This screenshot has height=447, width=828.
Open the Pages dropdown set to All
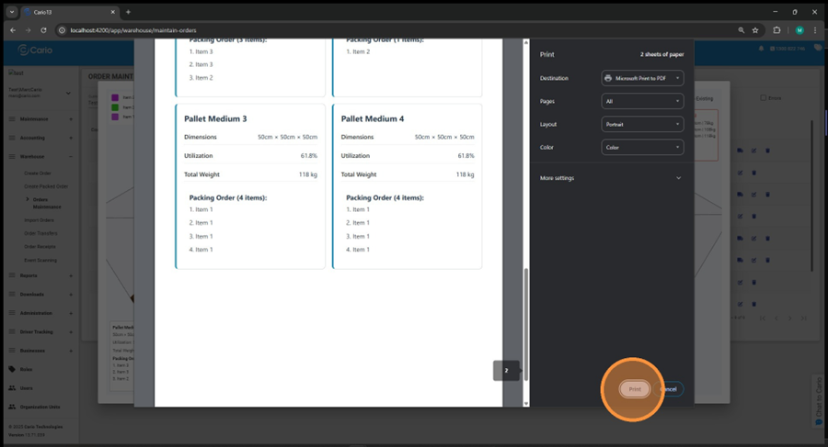[643, 101]
